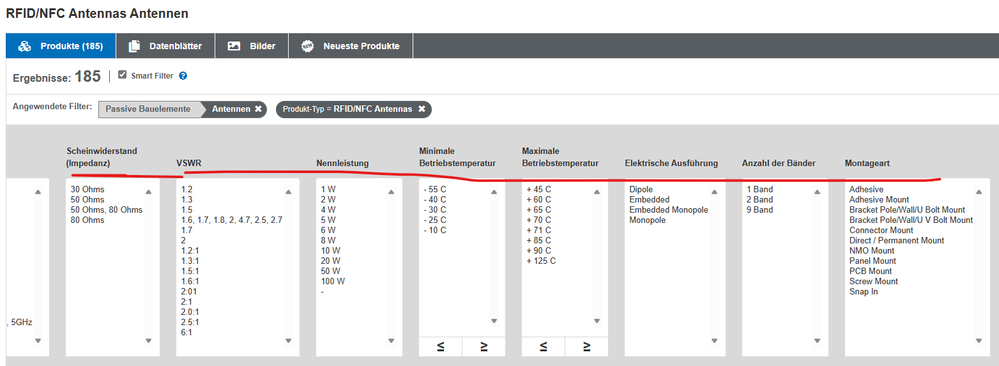Toggle the Smart Filter checkbox
Screen dimensions: 999x366
pos(122,75)
